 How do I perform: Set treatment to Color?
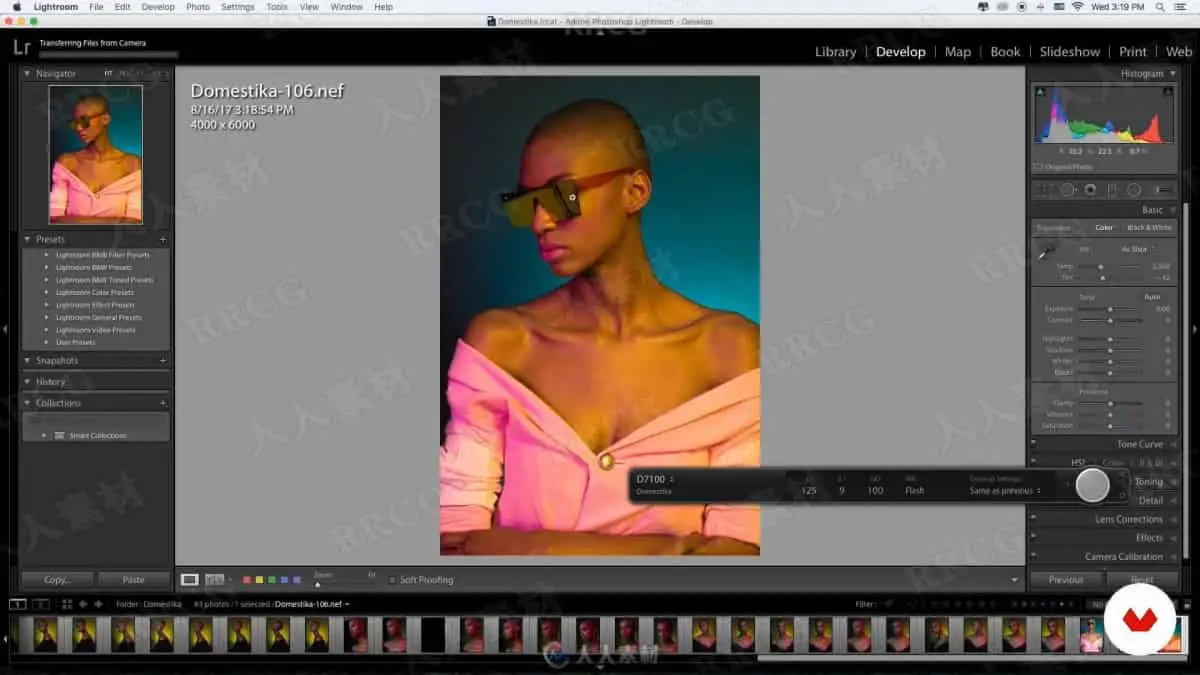(1104, 227)
